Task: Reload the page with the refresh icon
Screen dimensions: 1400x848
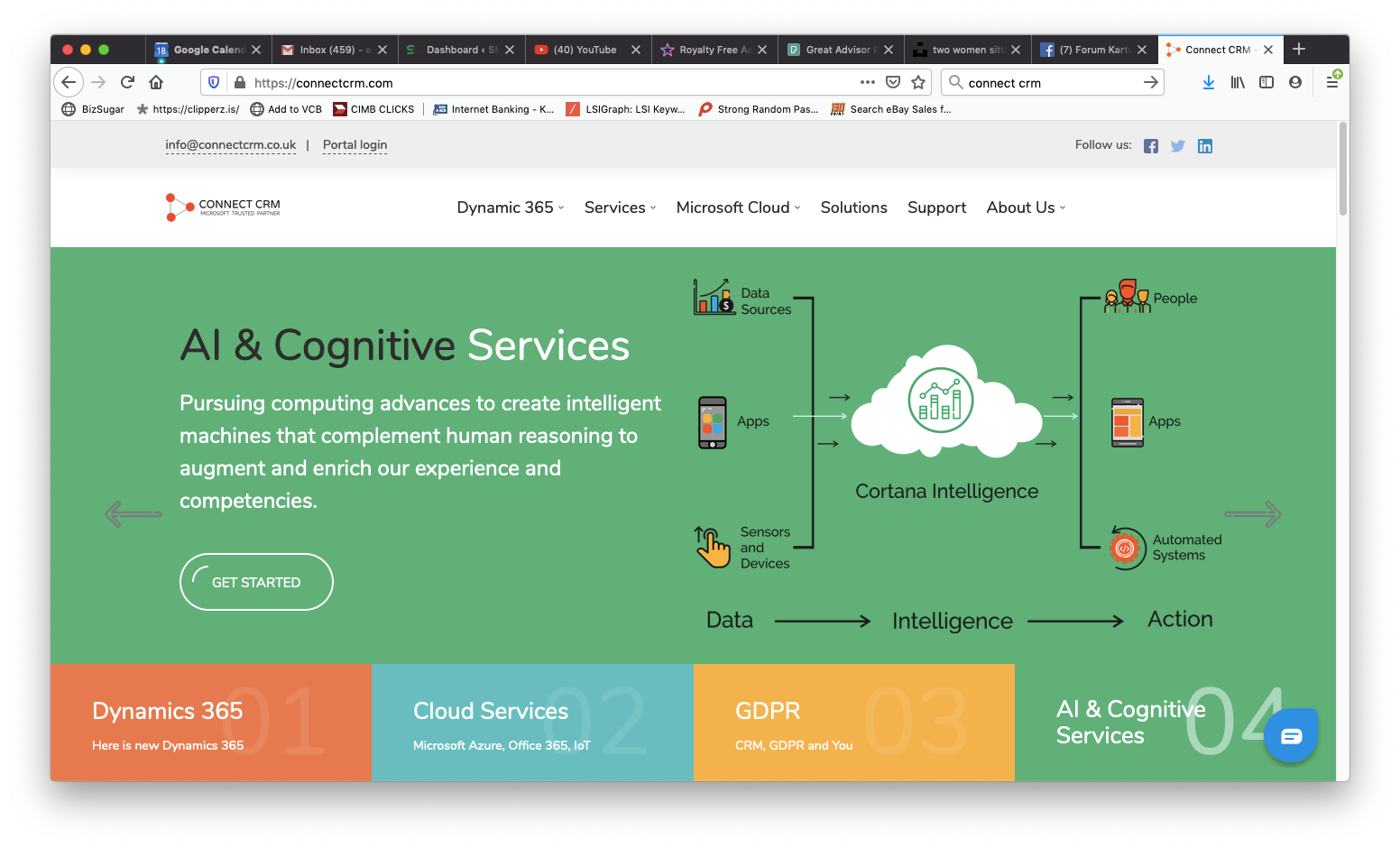Action: (127, 82)
